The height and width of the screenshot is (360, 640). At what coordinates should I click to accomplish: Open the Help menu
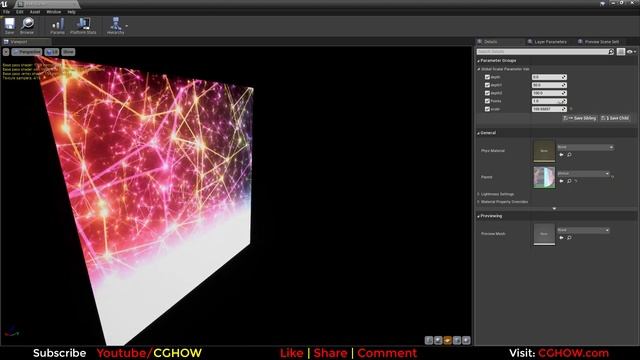click(71, 12)
